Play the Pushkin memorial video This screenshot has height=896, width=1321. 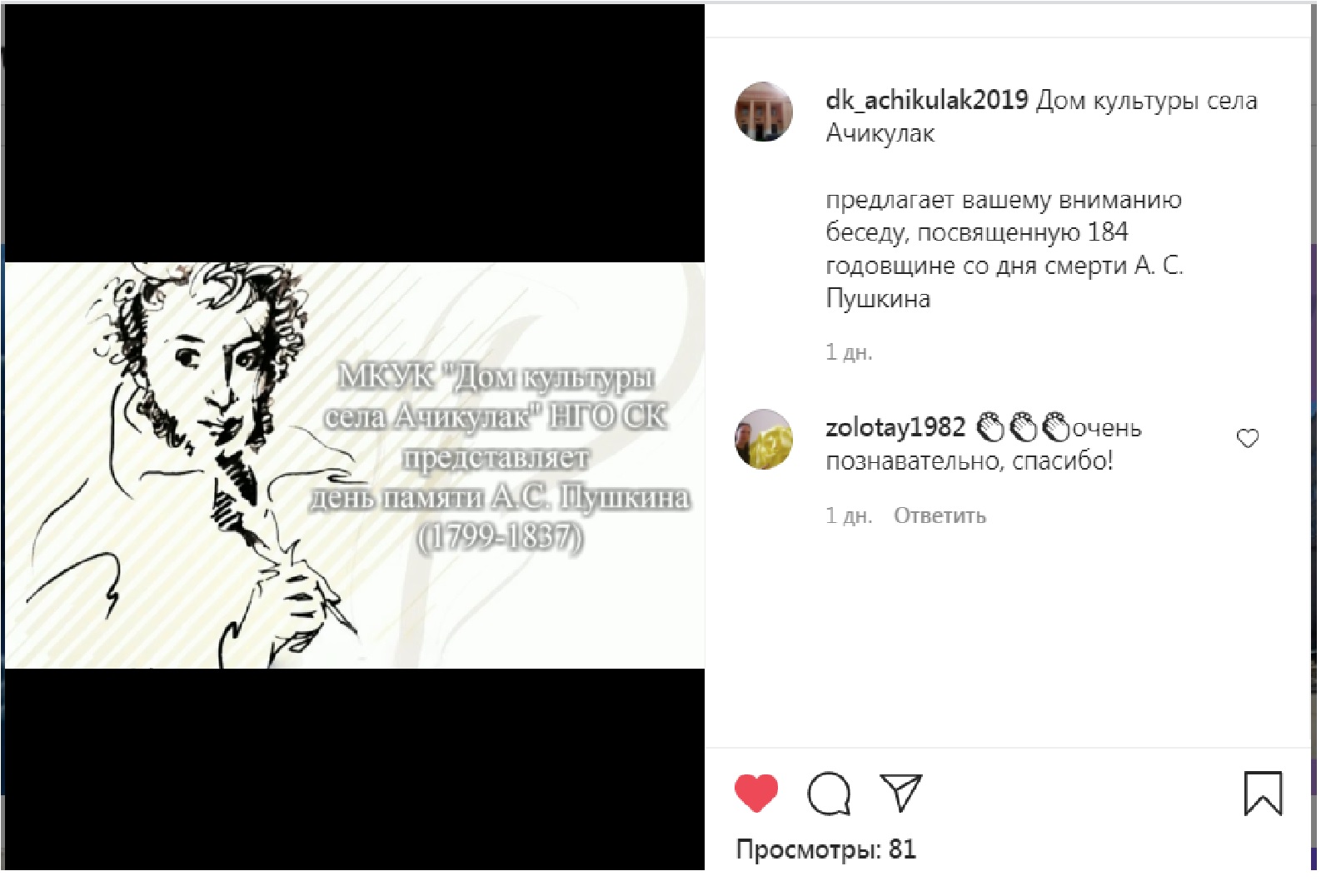[x=355, y=465]
